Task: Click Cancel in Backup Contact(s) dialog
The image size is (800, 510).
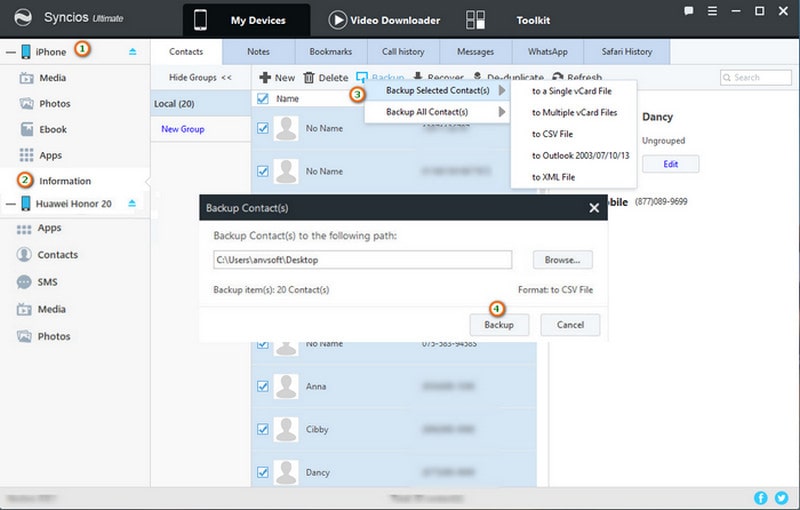Action: click(570, 325)
